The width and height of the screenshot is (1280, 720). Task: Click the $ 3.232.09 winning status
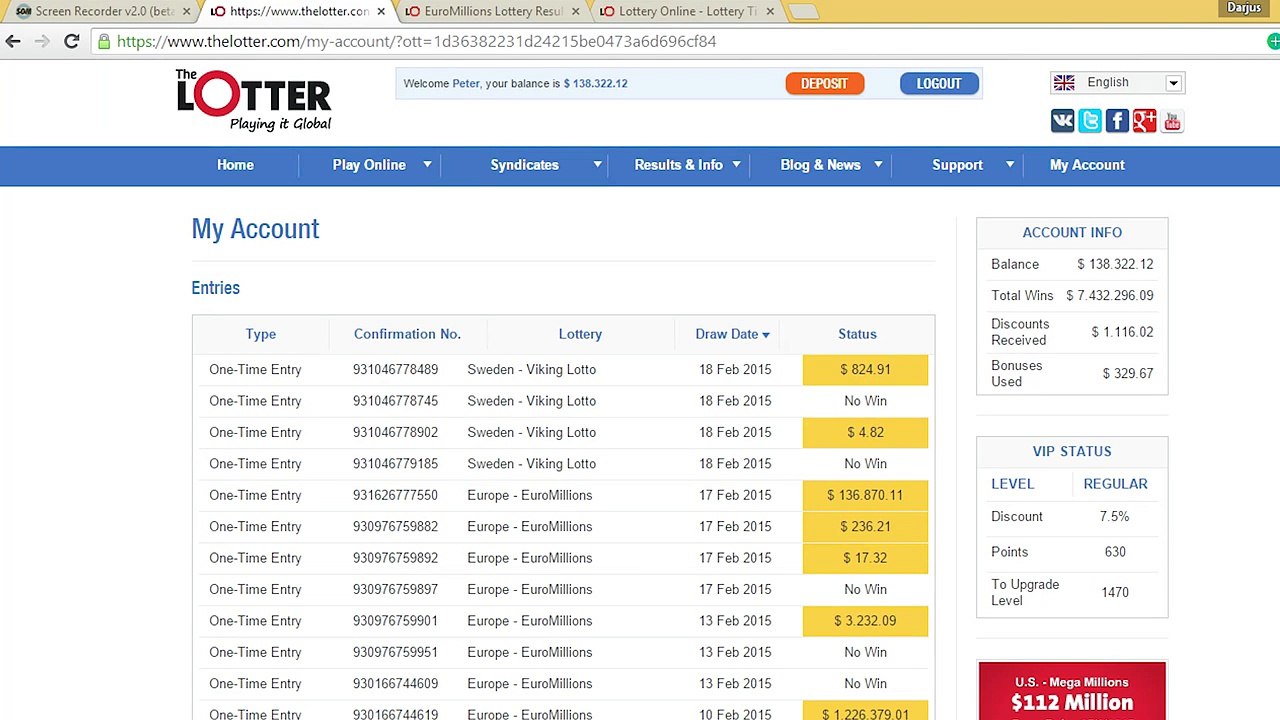pyautogui.click(x=865, y=621)
